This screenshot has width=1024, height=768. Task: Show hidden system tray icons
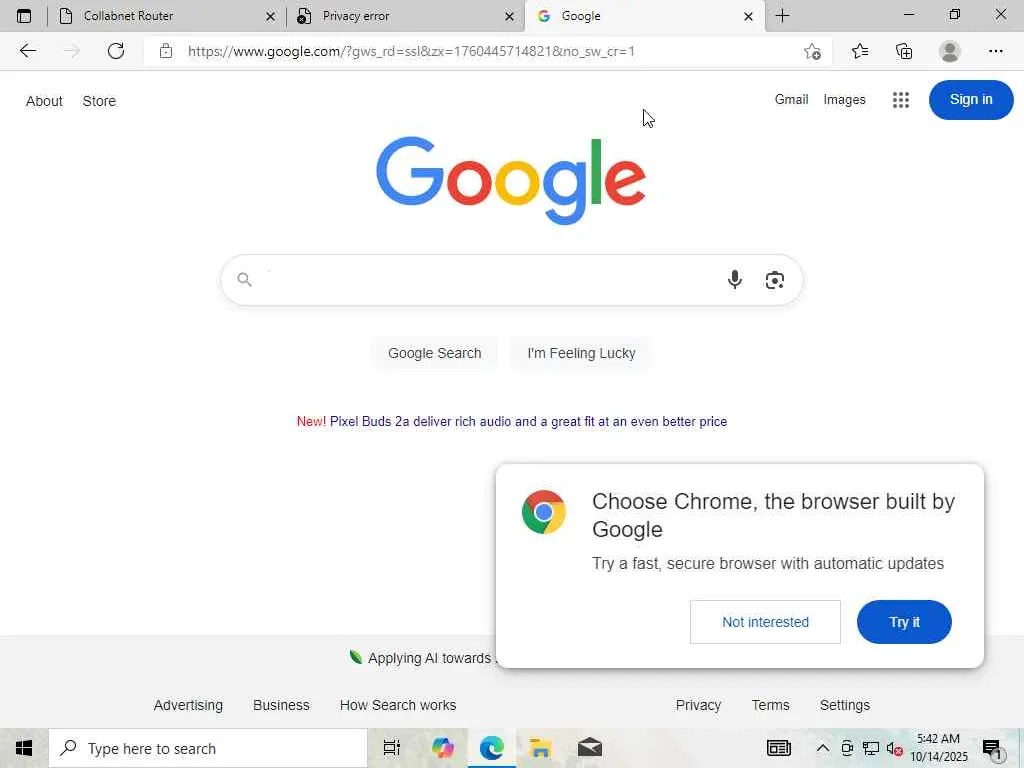pyautogui.click(x=823, y=748)
